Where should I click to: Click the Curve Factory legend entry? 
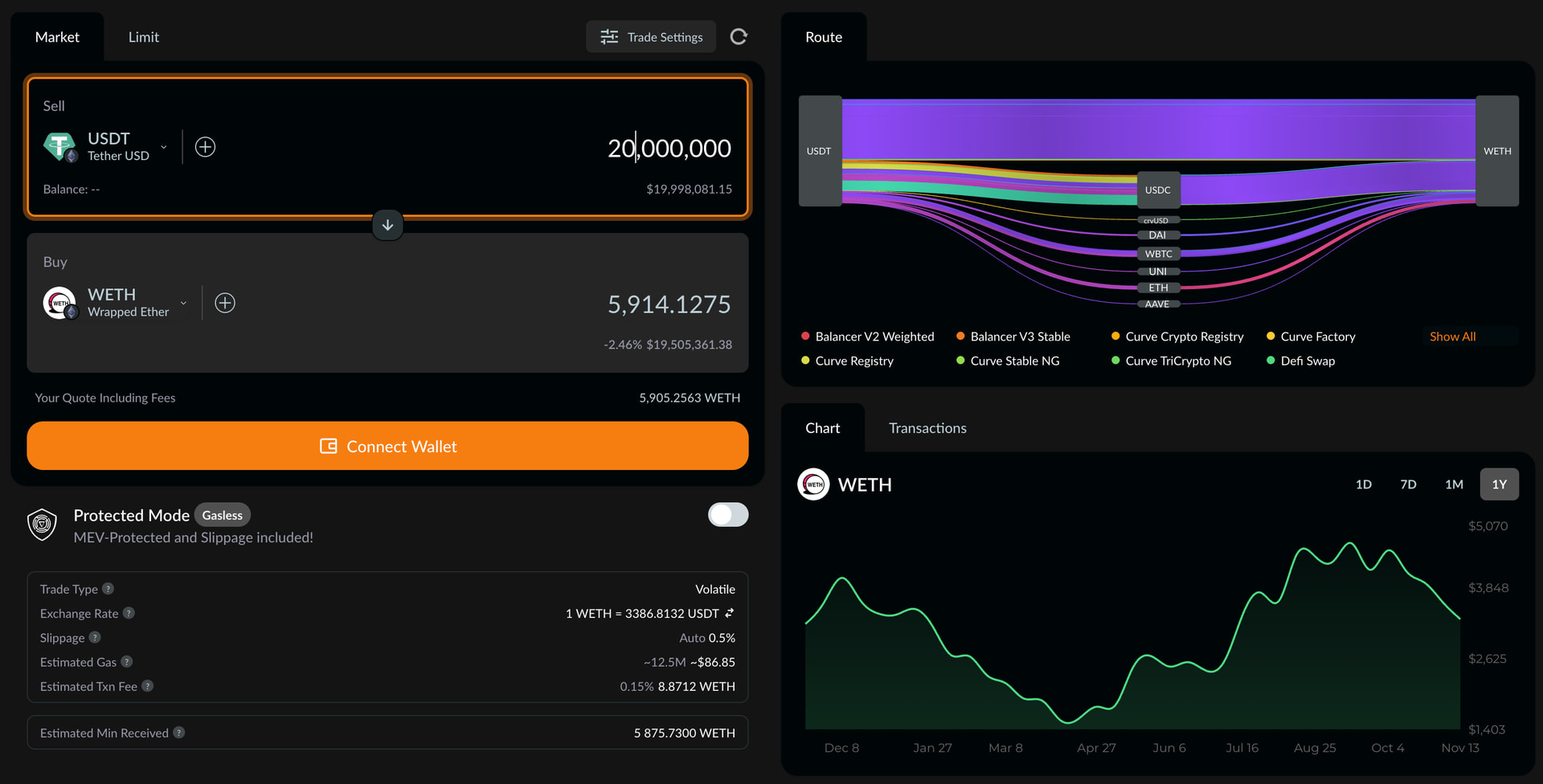point(1311,337)
